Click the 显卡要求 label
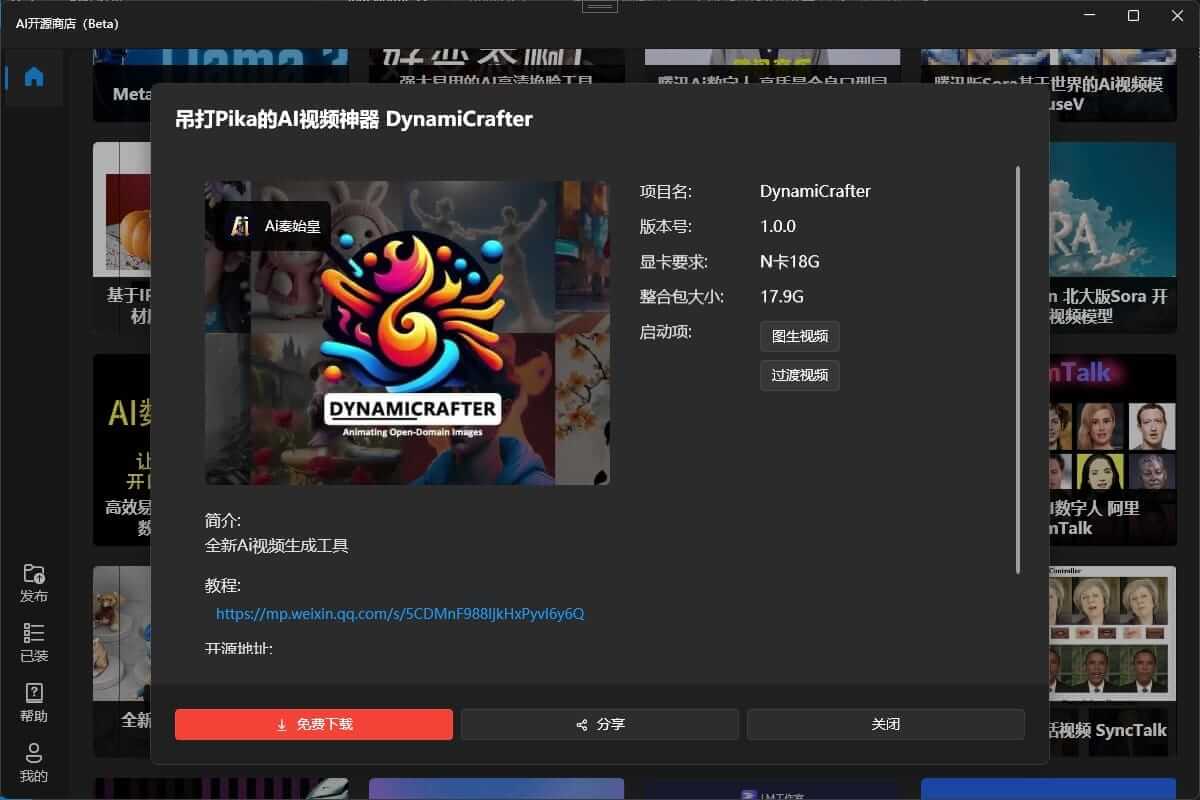The width and height of the screenshot is (1200, 800). (674, 262)
